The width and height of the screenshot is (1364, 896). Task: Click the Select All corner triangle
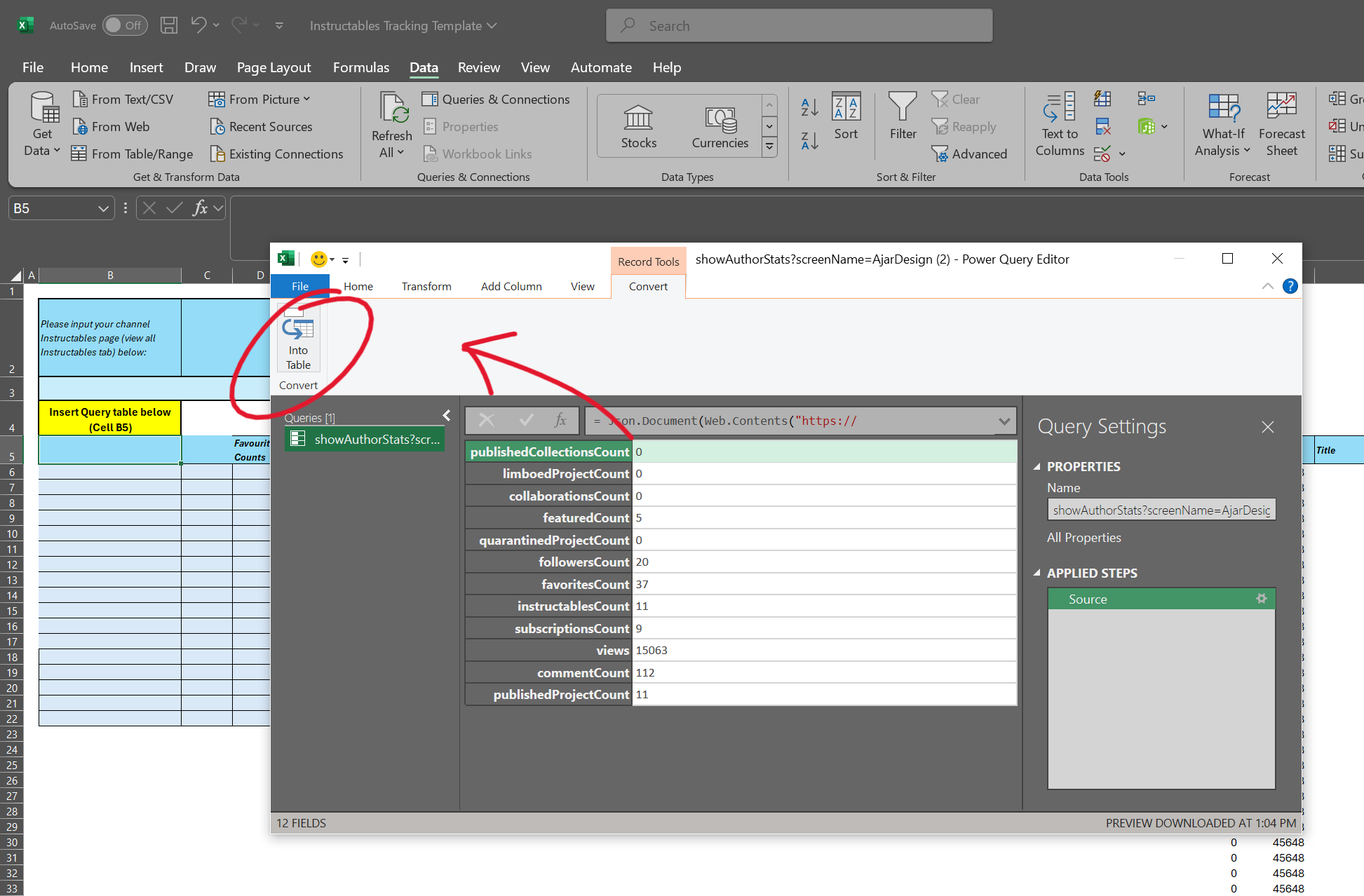point(15,276)
